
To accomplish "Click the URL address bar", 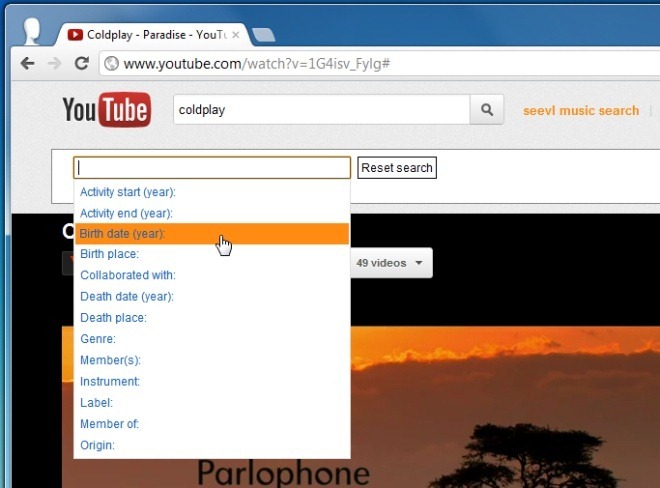I will point(379,64).
